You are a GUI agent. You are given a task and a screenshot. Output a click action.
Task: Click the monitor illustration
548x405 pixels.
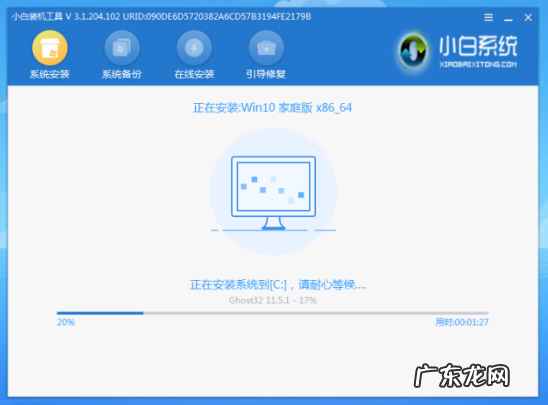tap(273, 193)
